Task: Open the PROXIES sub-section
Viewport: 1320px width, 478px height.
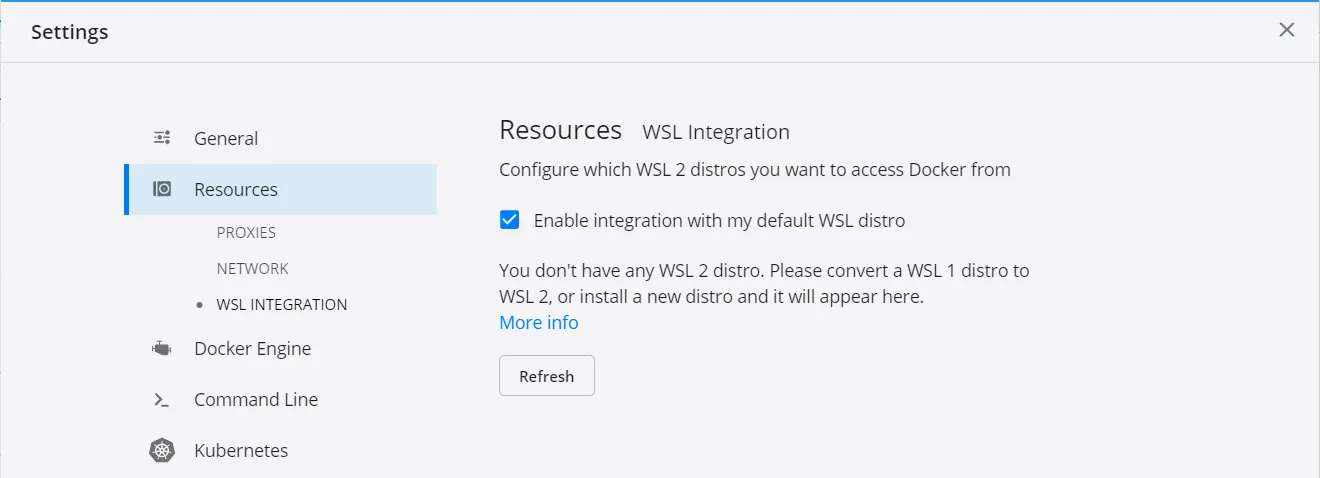Action: [x=246, y=232]
